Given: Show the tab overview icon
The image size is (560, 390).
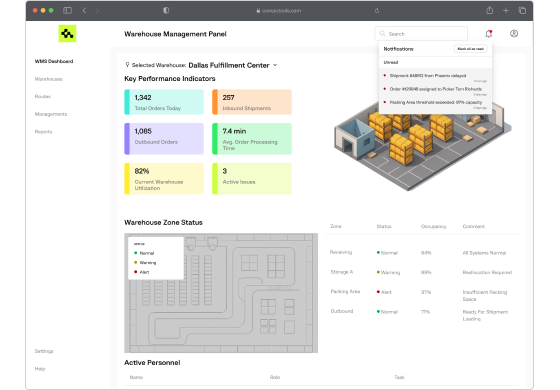Looking at the screenshot, I should coord(522,10).
